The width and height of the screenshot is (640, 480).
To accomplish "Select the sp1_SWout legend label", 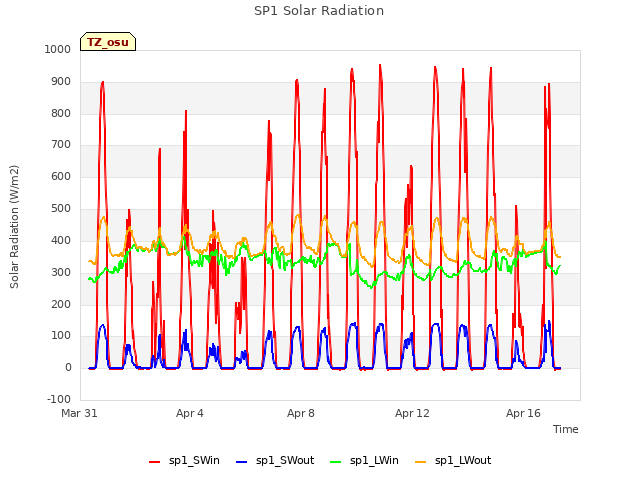I will pyautogui.click(x=285, y=460).
